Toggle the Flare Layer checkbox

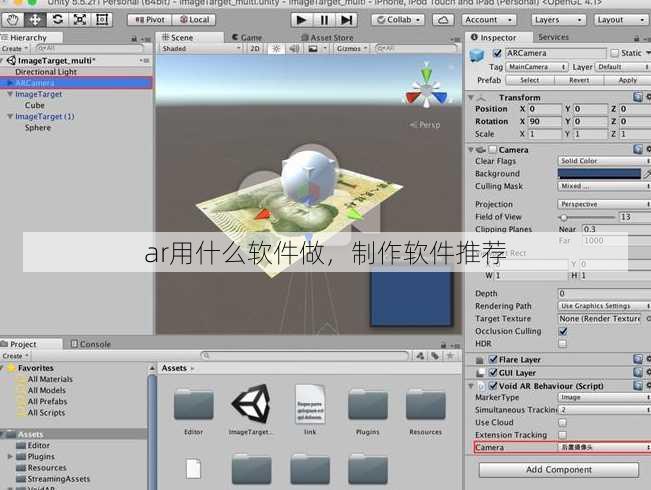[493, 359]
